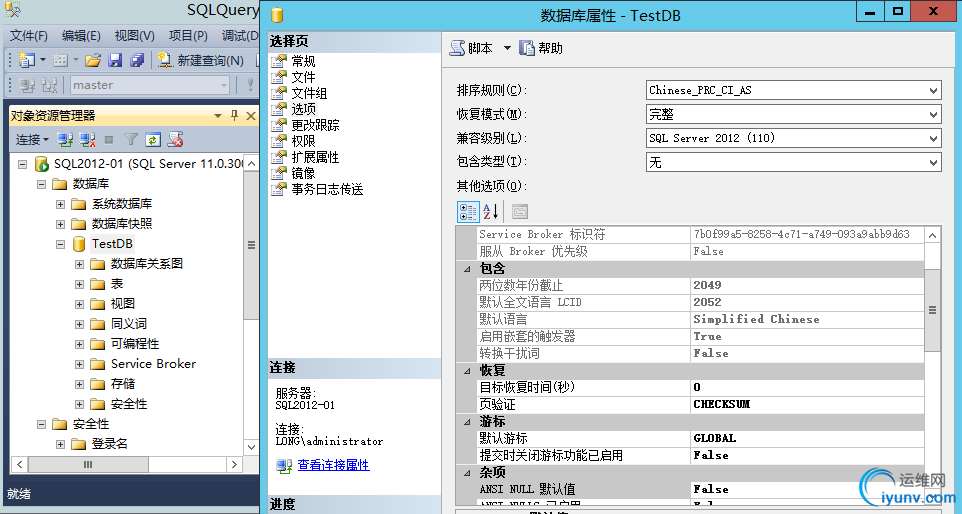962x514 pixels.
Task: Select the 文件组 page
Action: pyautogui.click(x=309, y=93)
